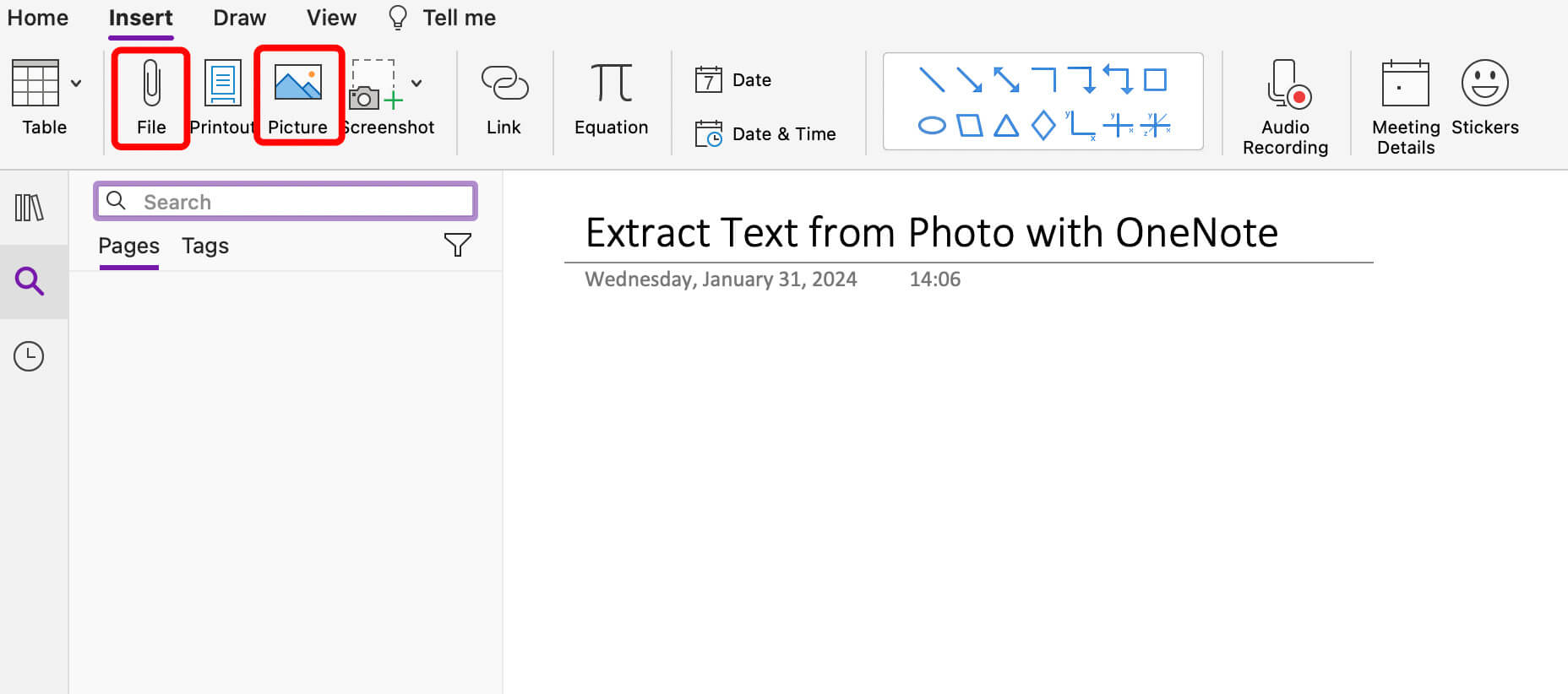
Task: Insert a Link
Action: click(504, 99)
